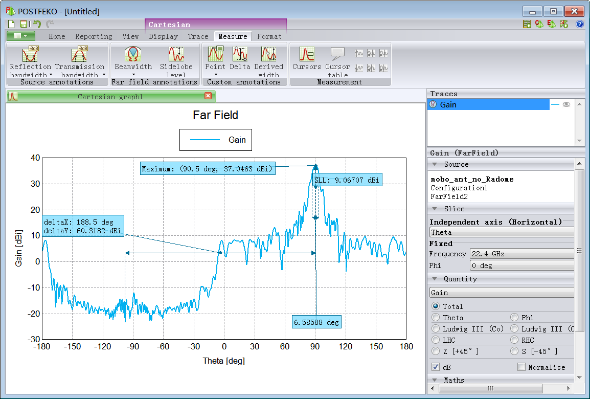The width and height of the screenshot is (590, 399).
Task: Switch to the Trace ribbon tab
Action: pos(198,37)
